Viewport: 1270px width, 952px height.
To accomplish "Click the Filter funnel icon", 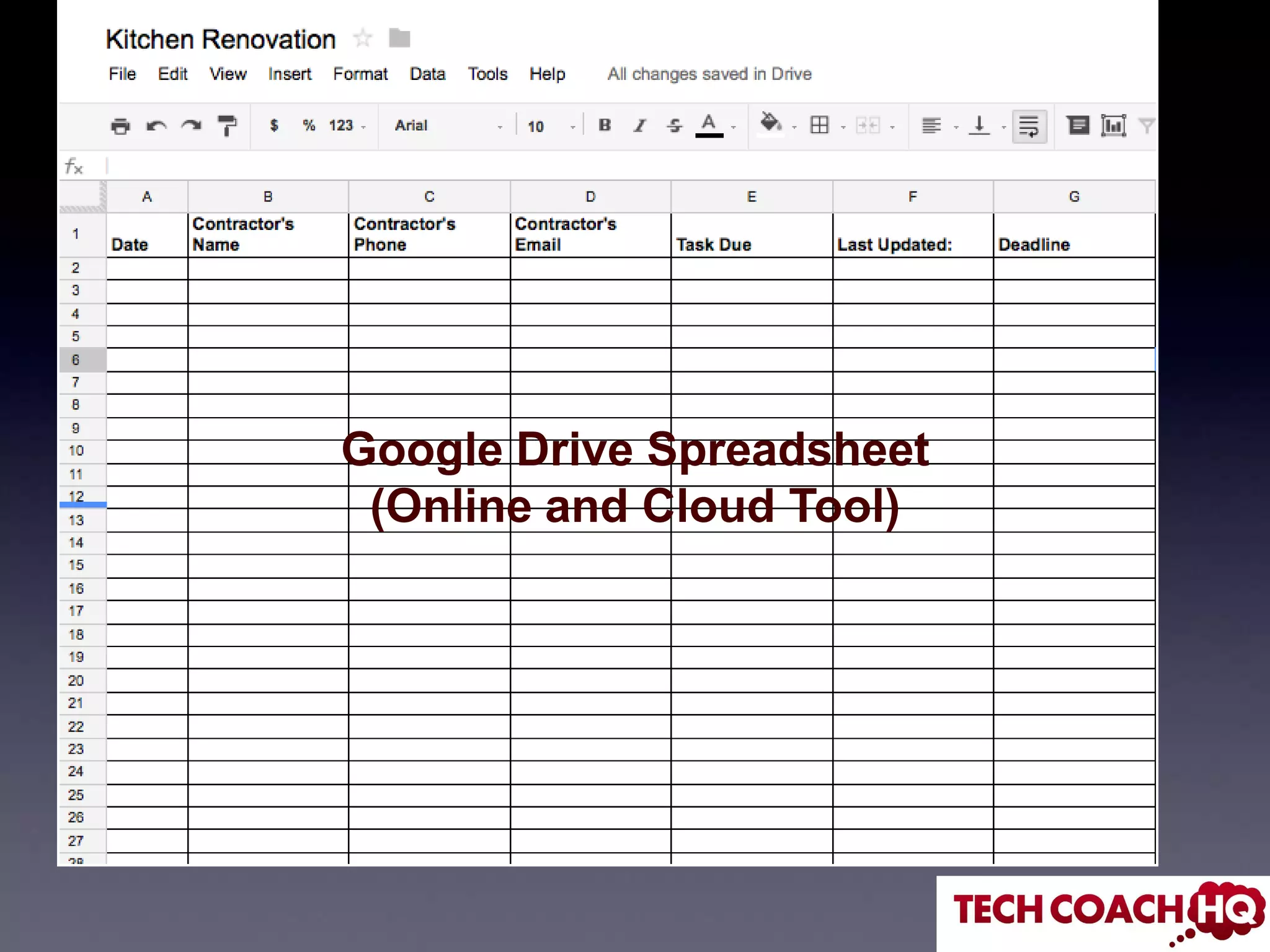I will (x=1147, y=126).
